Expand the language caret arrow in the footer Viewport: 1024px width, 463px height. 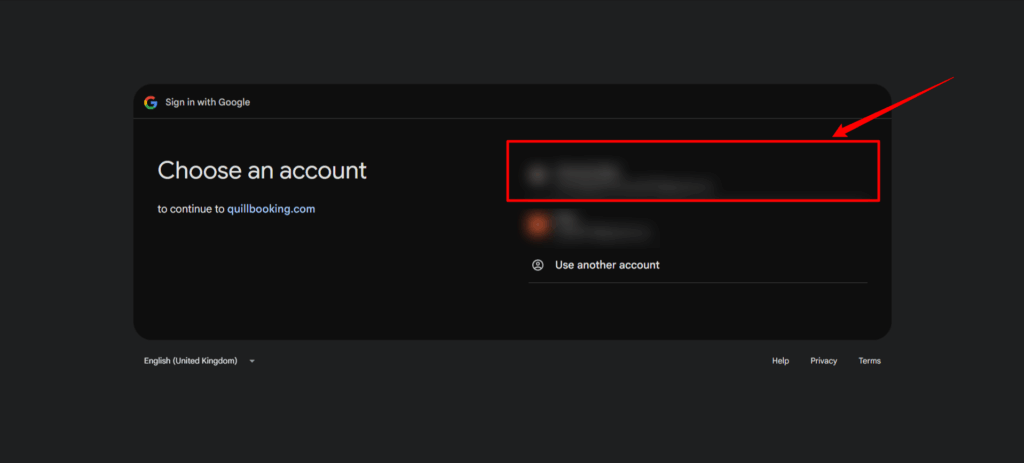pyautogui.click(x=252, y=361)
